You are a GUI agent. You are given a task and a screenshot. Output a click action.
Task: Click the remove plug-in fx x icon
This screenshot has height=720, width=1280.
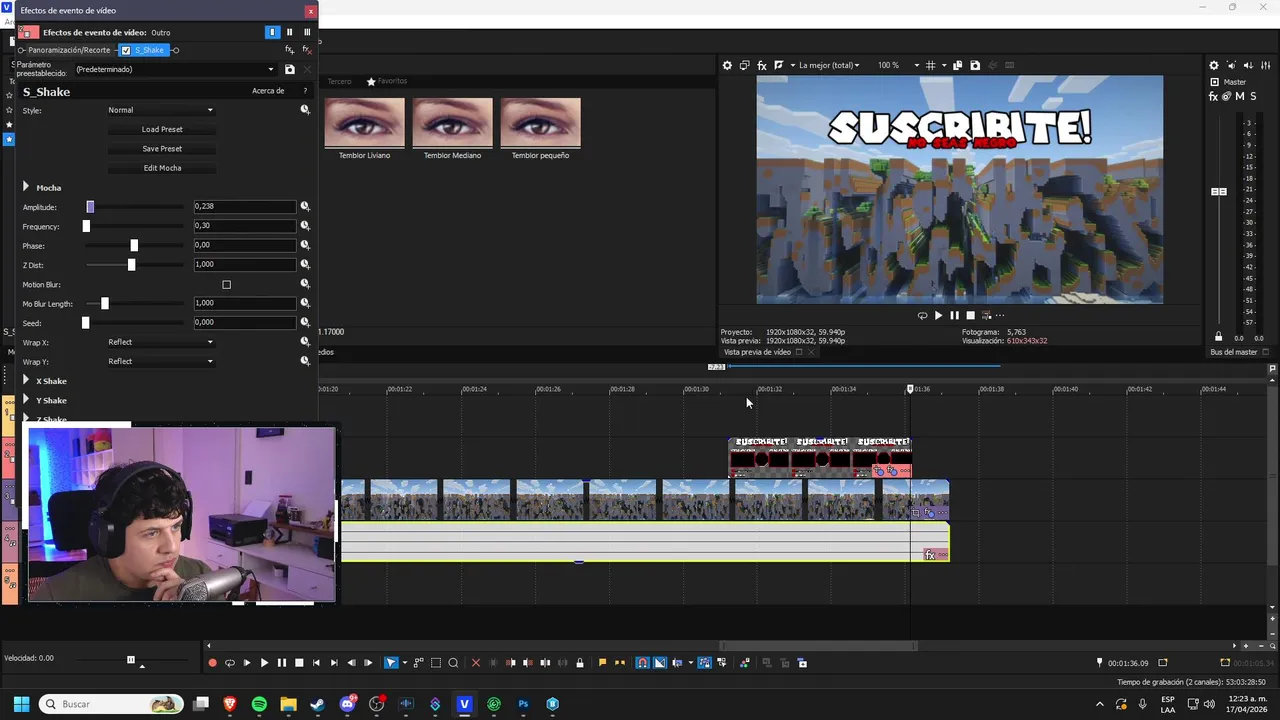coord(306,50)
